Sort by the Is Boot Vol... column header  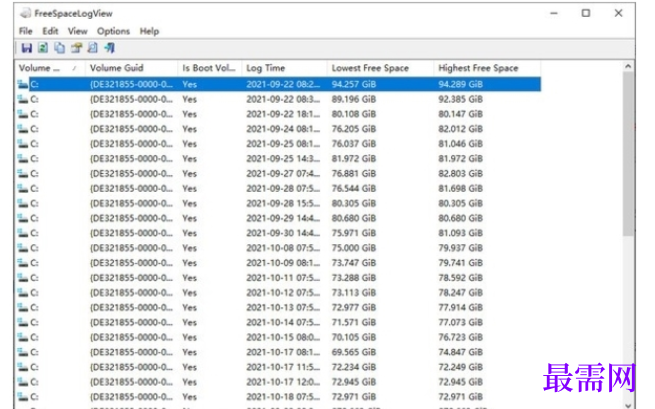pos(210,68)
